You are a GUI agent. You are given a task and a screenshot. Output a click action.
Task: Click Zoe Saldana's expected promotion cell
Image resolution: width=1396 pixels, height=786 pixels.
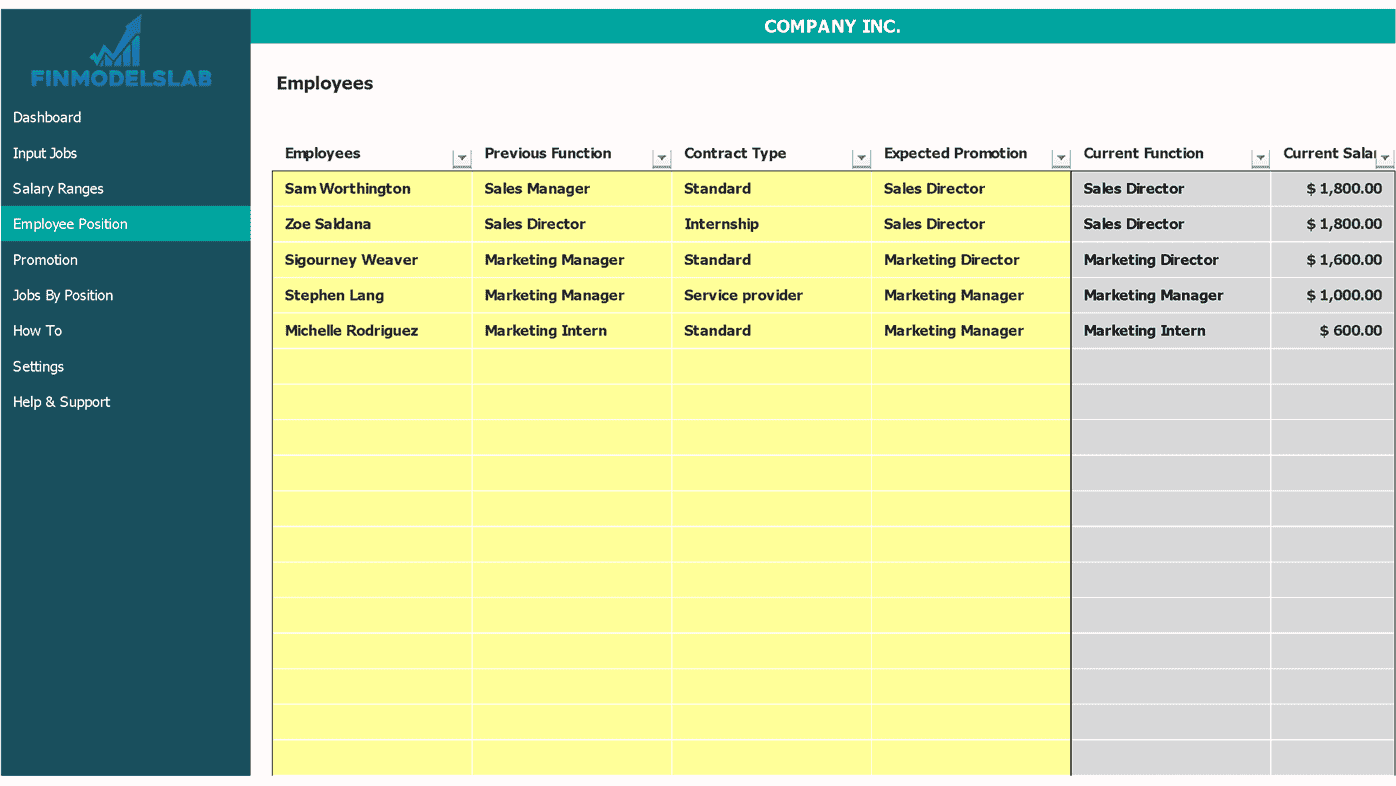coord(971,224)
